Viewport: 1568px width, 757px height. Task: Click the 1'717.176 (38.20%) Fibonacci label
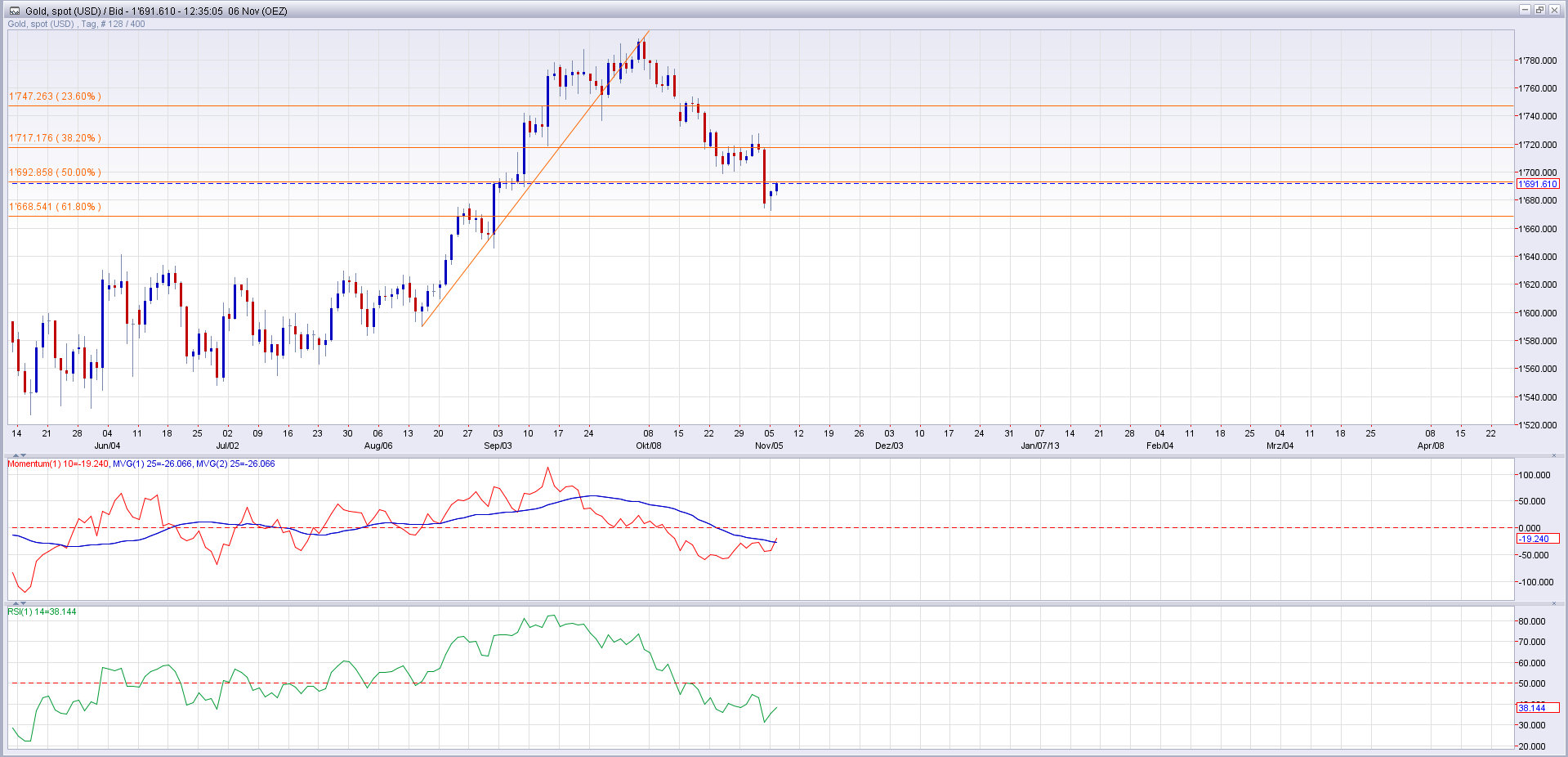pyautogui.click(x=54, y=137)
